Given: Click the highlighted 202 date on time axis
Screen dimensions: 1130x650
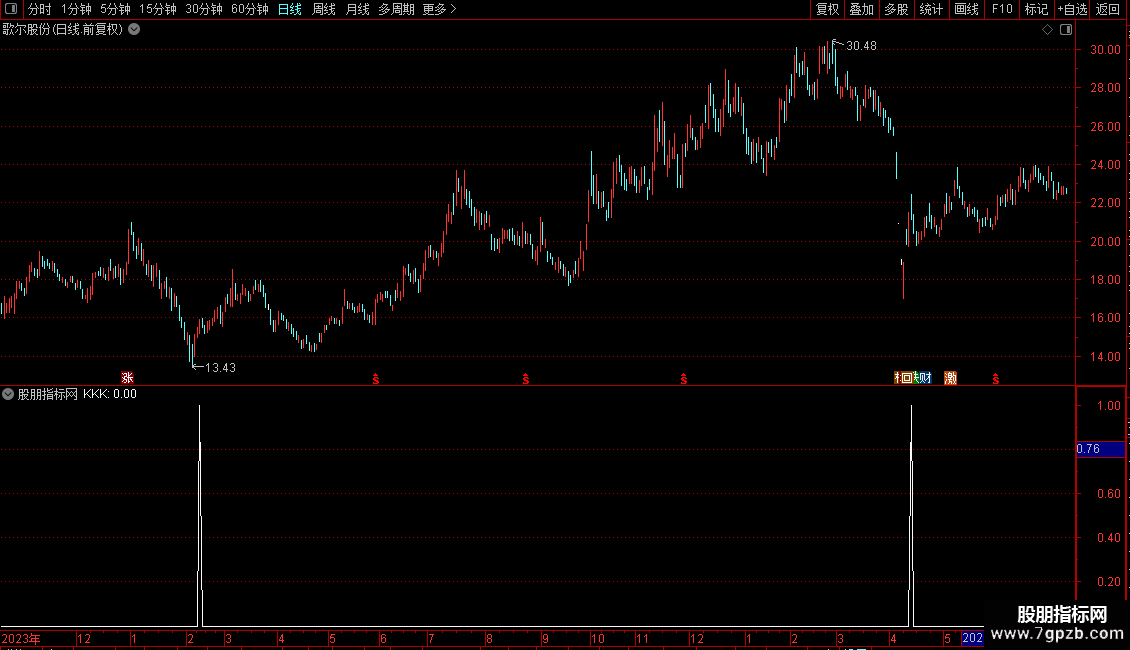Looking at the screenshot, I should pyautogui.click(x=972, y=638).
